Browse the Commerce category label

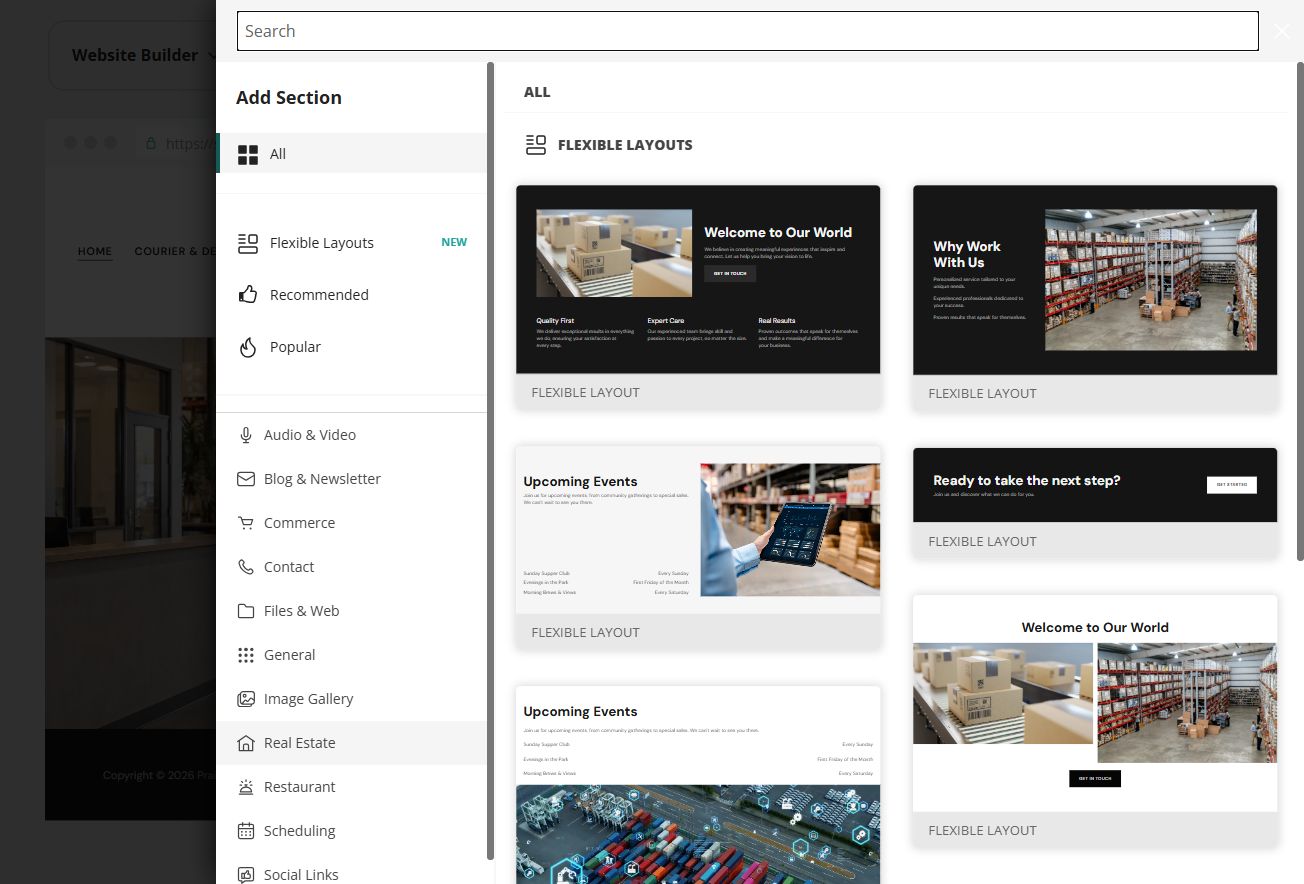click(299, 523)
